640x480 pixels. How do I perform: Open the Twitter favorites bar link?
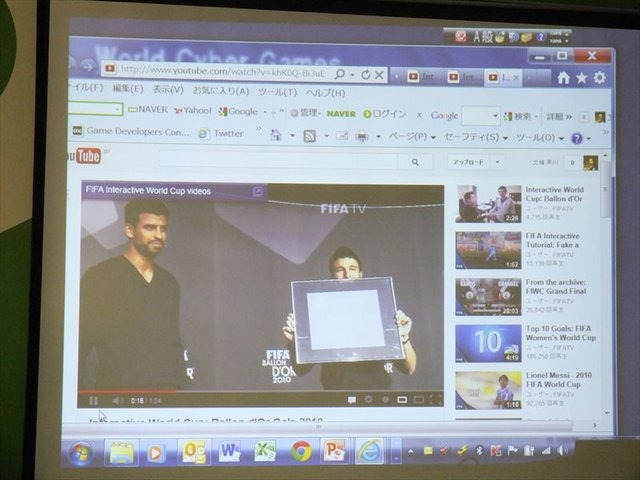[x=221, y=133]
